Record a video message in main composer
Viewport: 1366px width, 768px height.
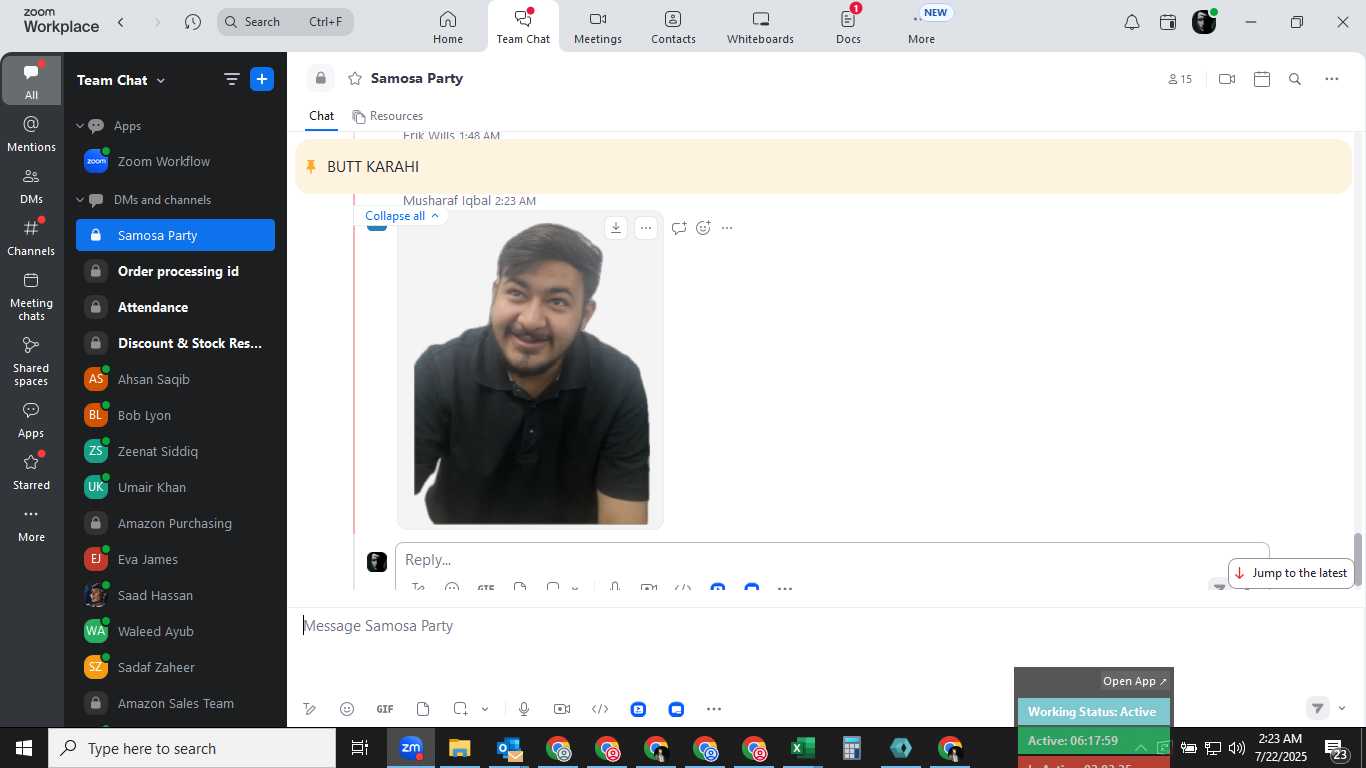pos(562,709)
